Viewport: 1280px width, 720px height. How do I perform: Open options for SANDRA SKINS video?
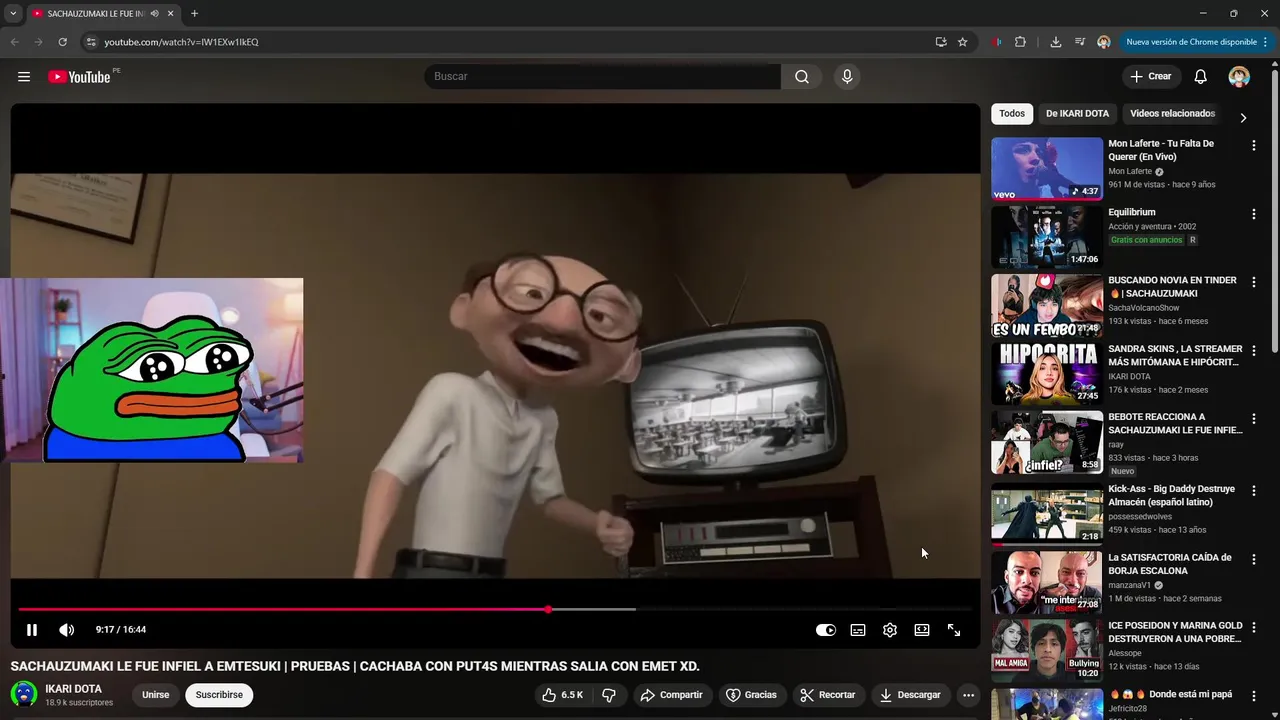pos(1253,351)
